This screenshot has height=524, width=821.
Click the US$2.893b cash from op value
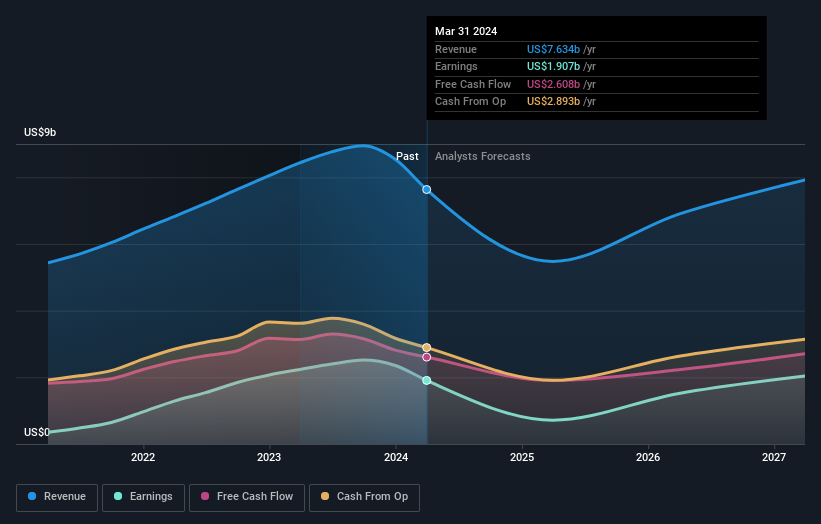tap(553, 102)
